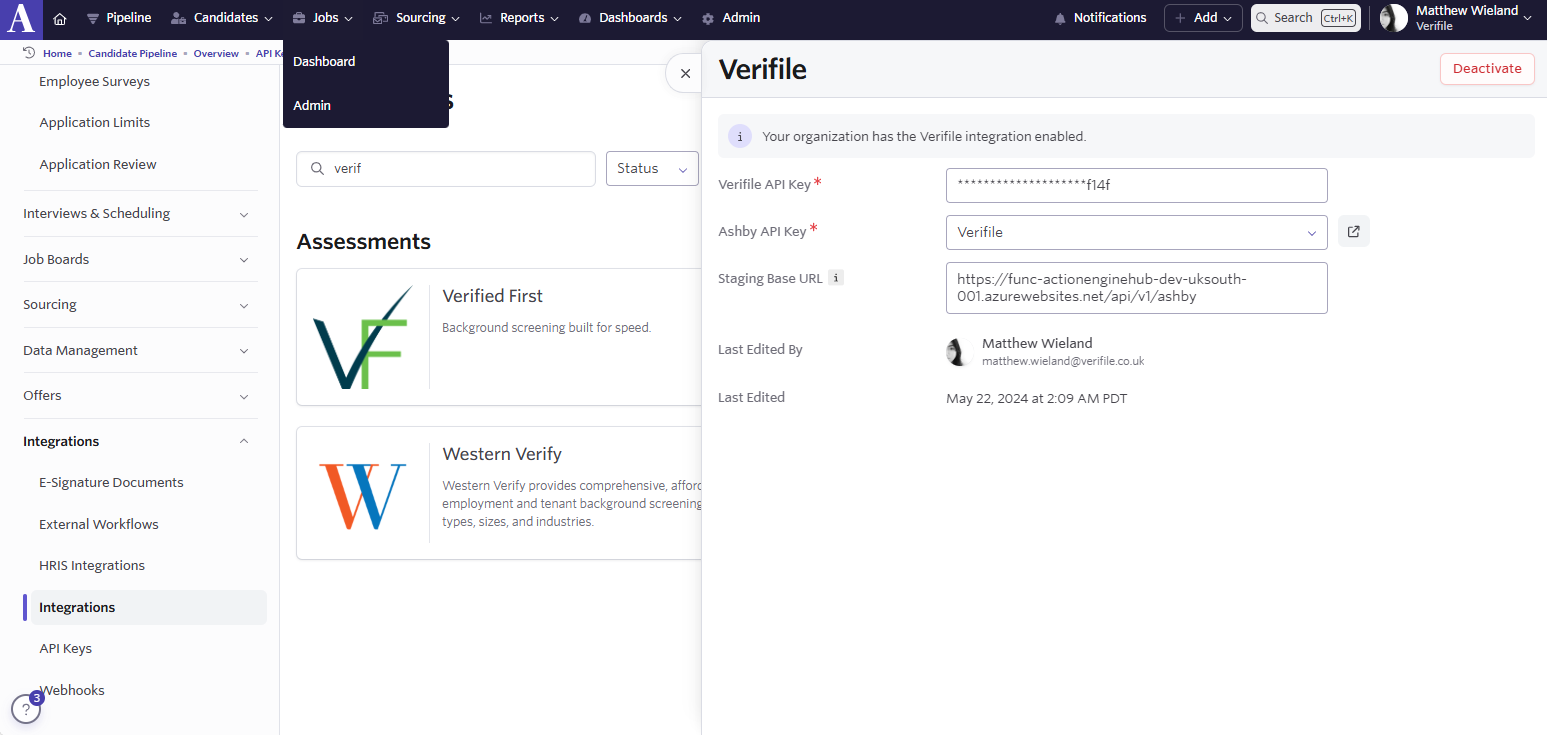Open External Workflows in sidebar
Screen dimensions: 1547x735
99,525
